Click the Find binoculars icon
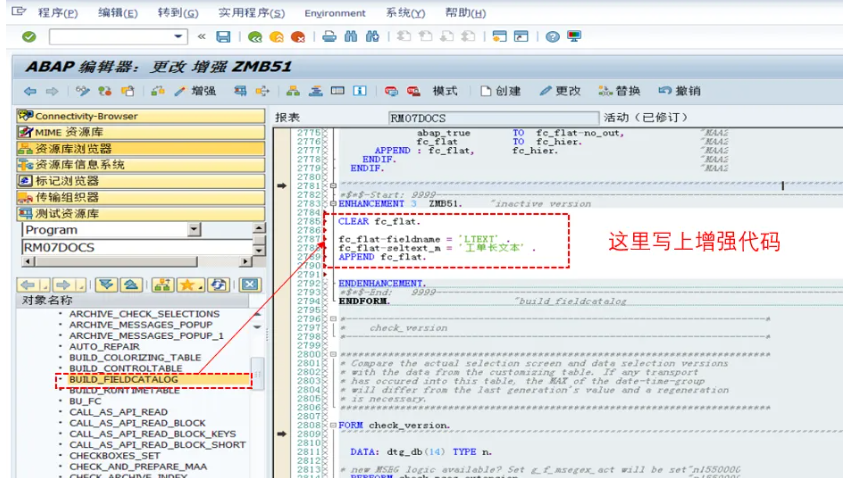 point(351,37)
